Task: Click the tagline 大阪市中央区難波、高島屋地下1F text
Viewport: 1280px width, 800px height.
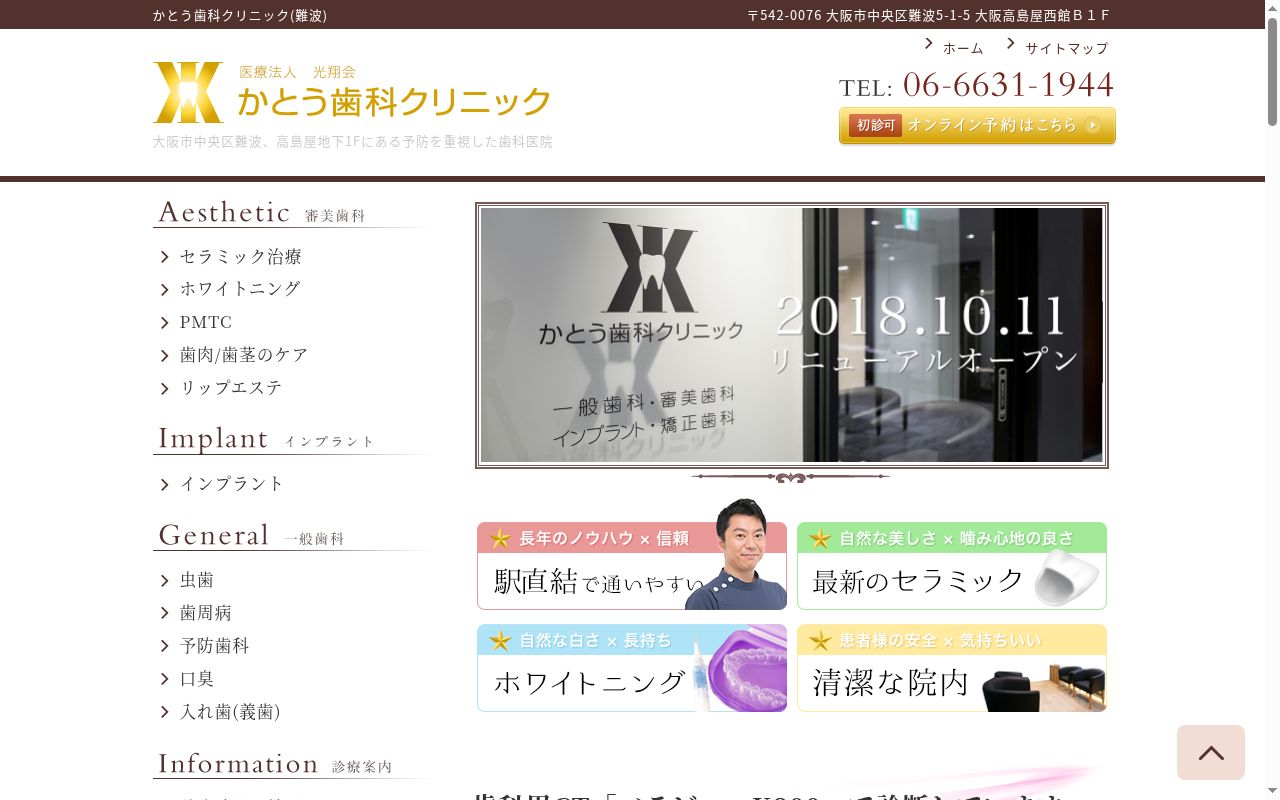Action: [x=353, y=142]
